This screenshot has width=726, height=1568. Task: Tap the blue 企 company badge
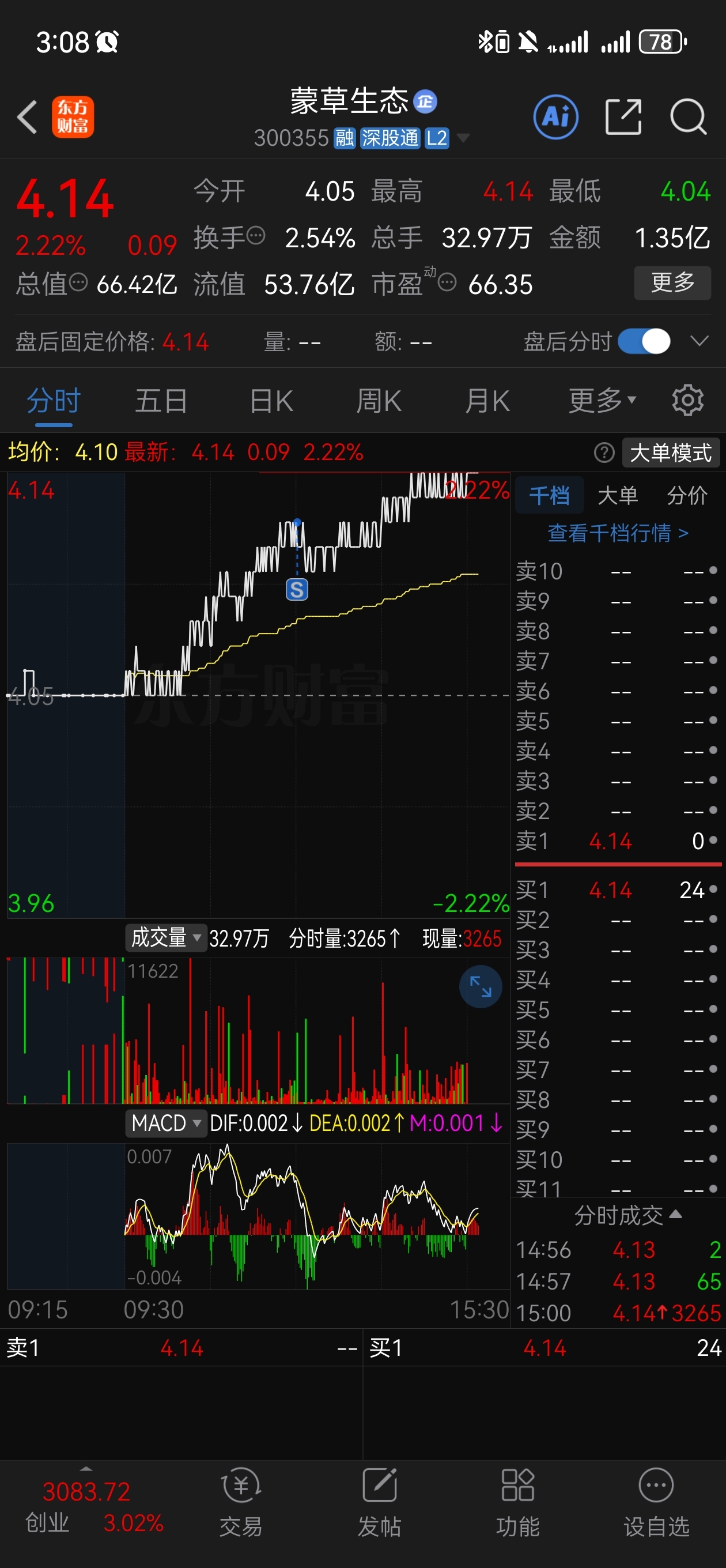[425, 101]
